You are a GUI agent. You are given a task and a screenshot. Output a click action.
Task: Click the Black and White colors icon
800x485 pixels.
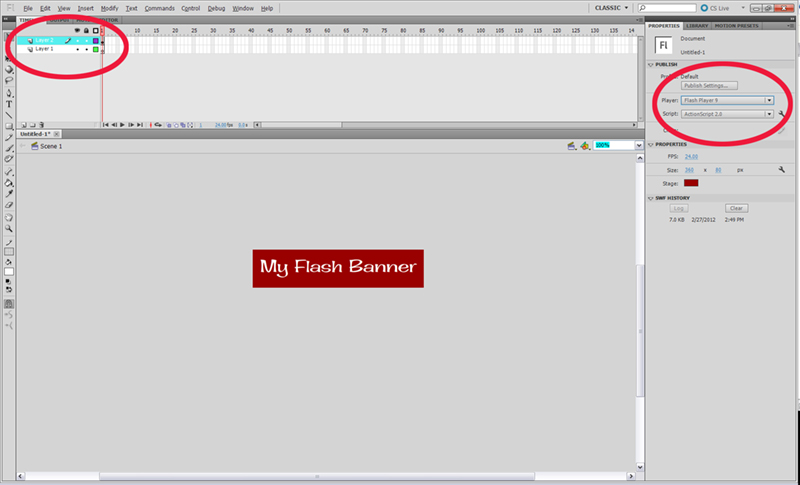8,282
